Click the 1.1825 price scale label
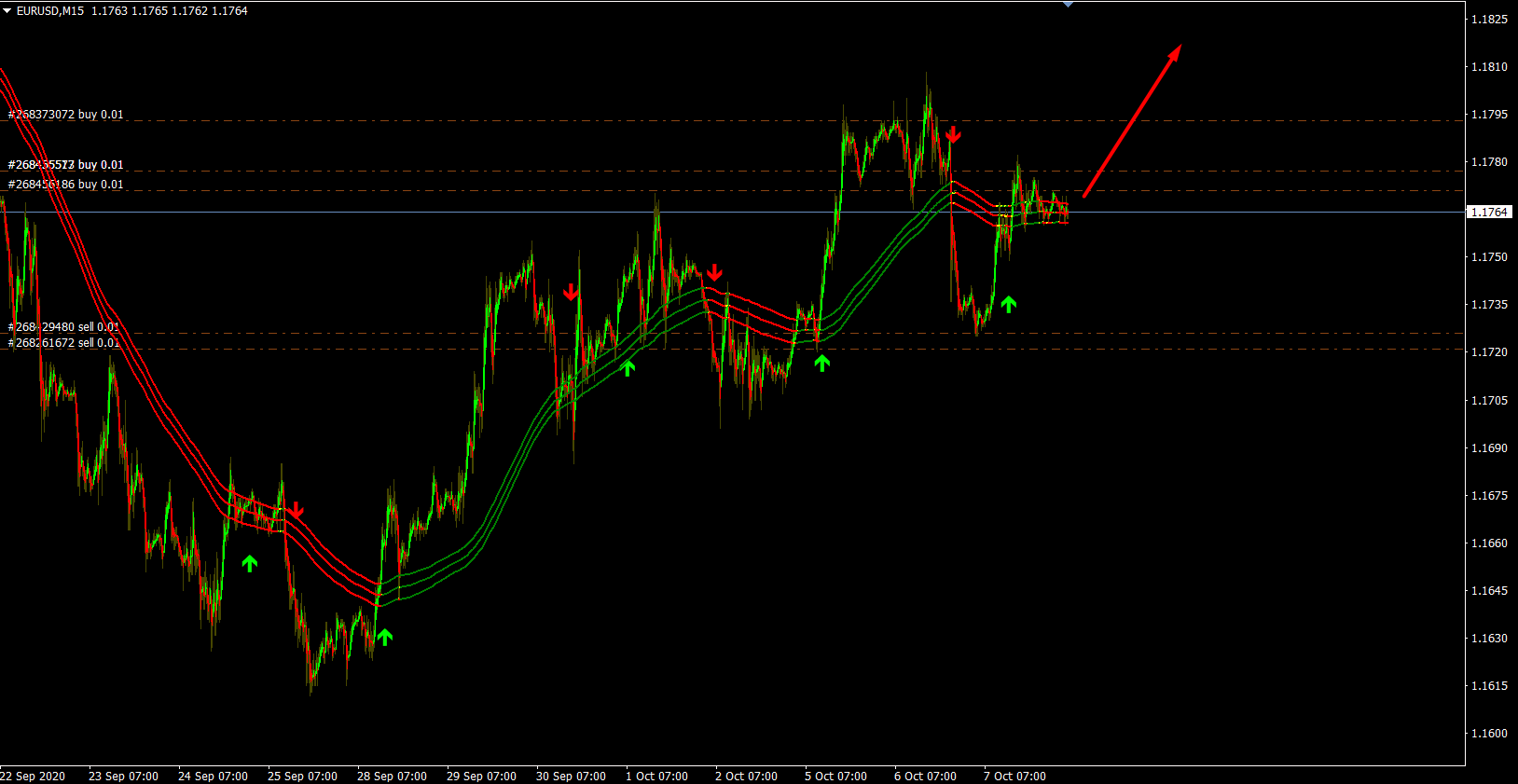This screenshot has width=1518, height=784. tap(1489, 20)
